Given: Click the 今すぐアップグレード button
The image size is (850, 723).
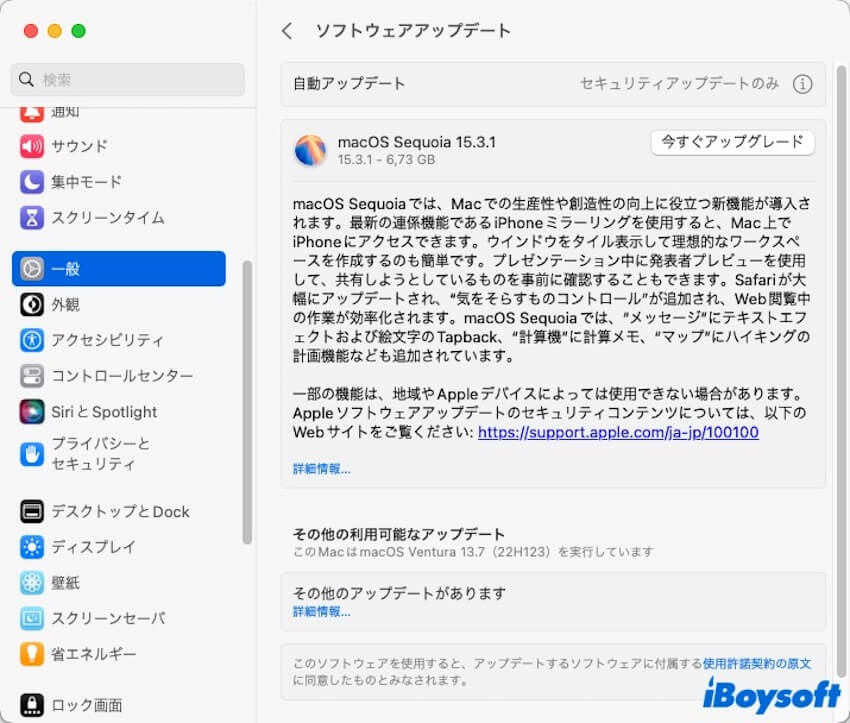Looking at the screenshot, I should click(732, 142).
